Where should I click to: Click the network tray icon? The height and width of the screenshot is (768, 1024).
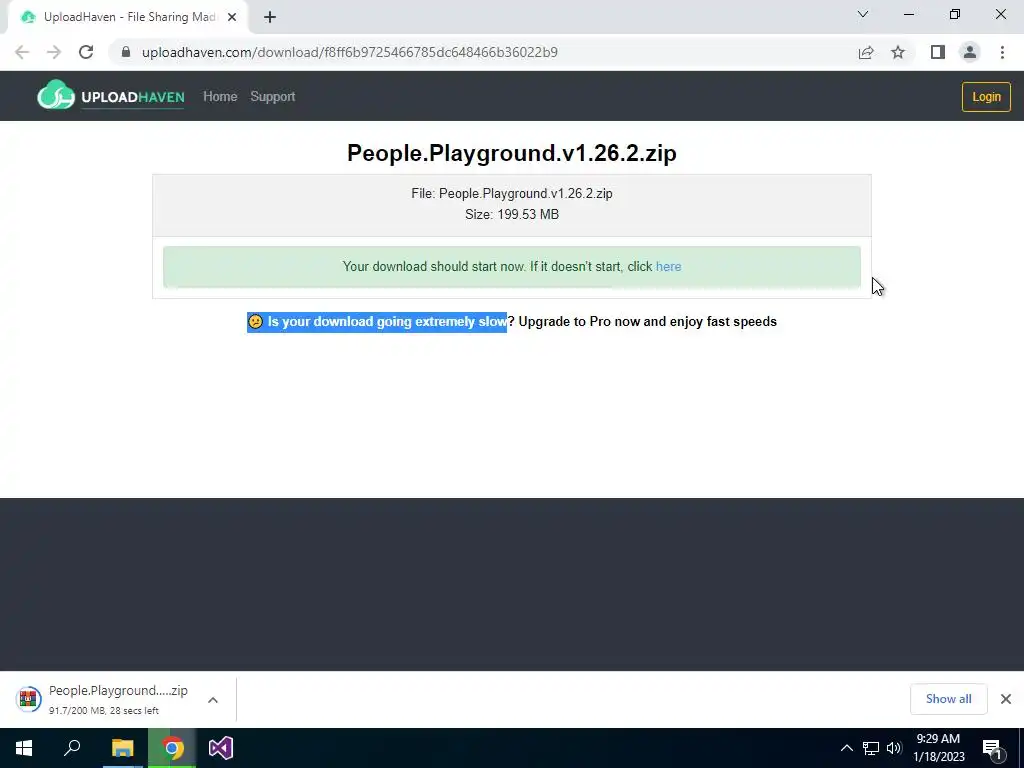pos(871,748)
